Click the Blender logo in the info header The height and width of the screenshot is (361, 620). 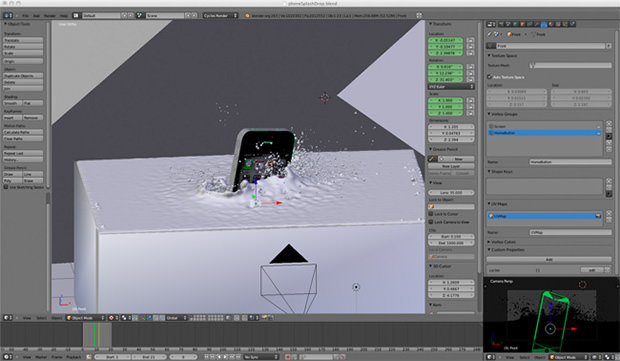(248, 15)
